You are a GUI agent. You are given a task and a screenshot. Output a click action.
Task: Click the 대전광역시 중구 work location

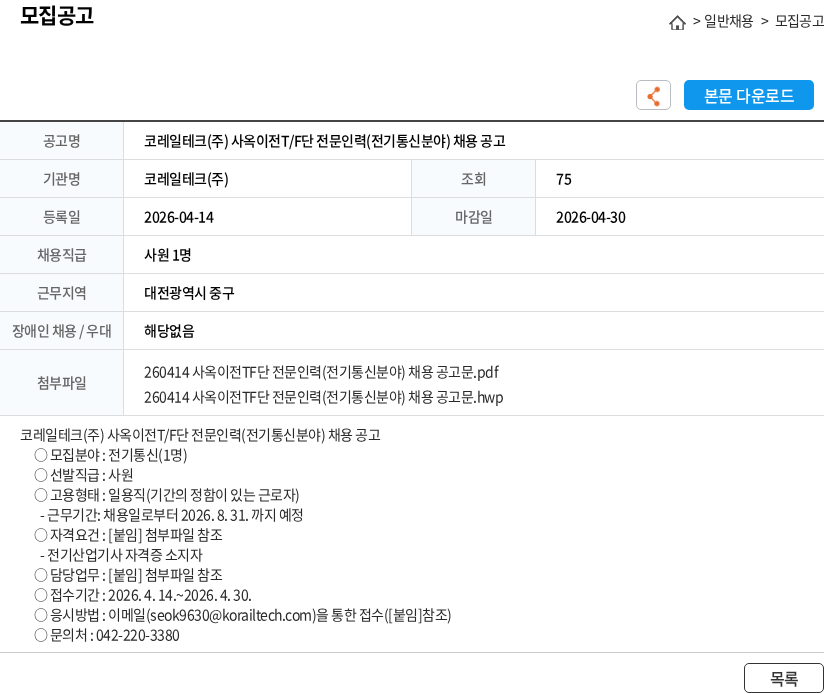pos(189,293)
